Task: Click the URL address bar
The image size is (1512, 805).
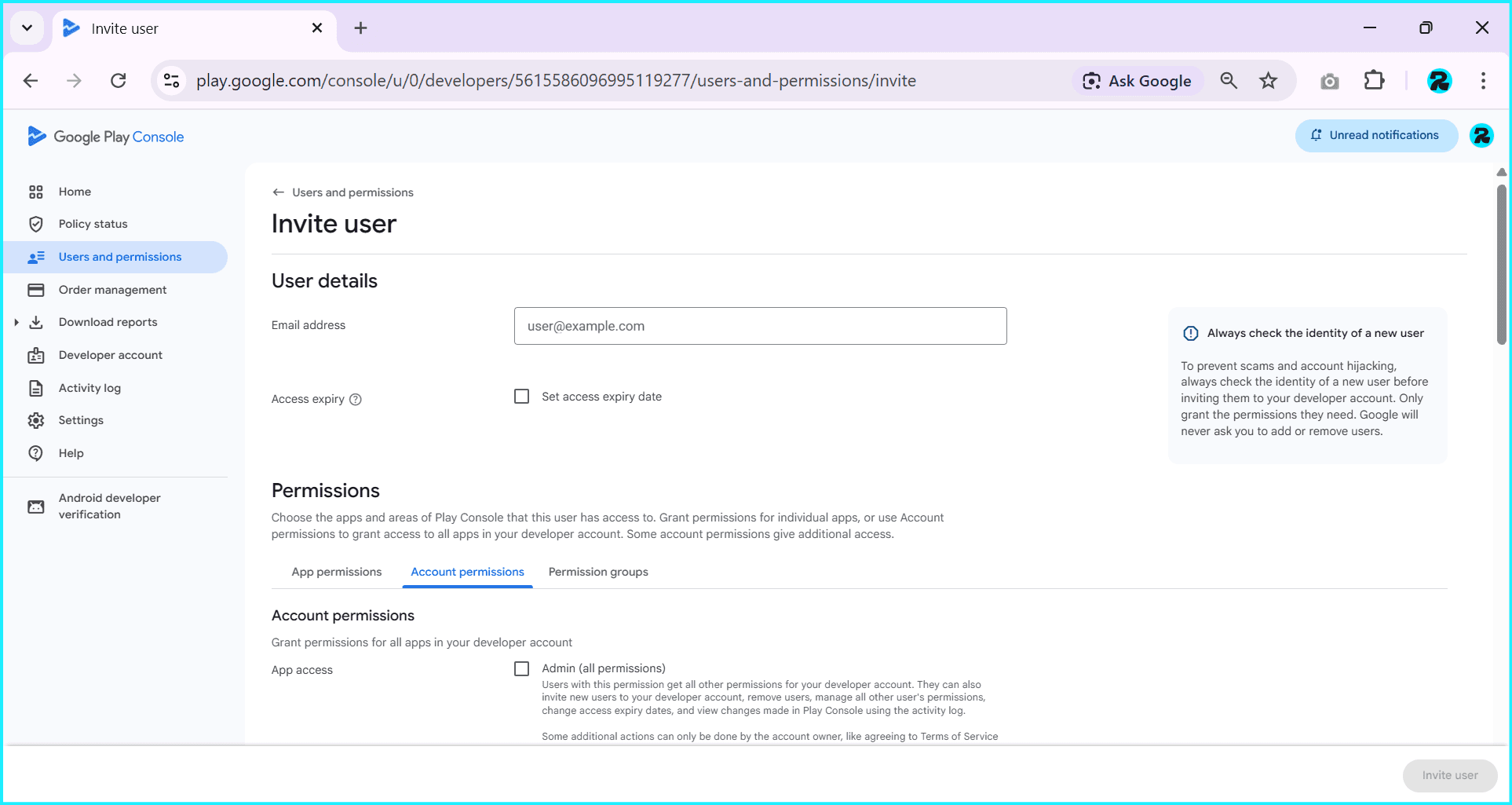Action: click(x=556, y=81)
